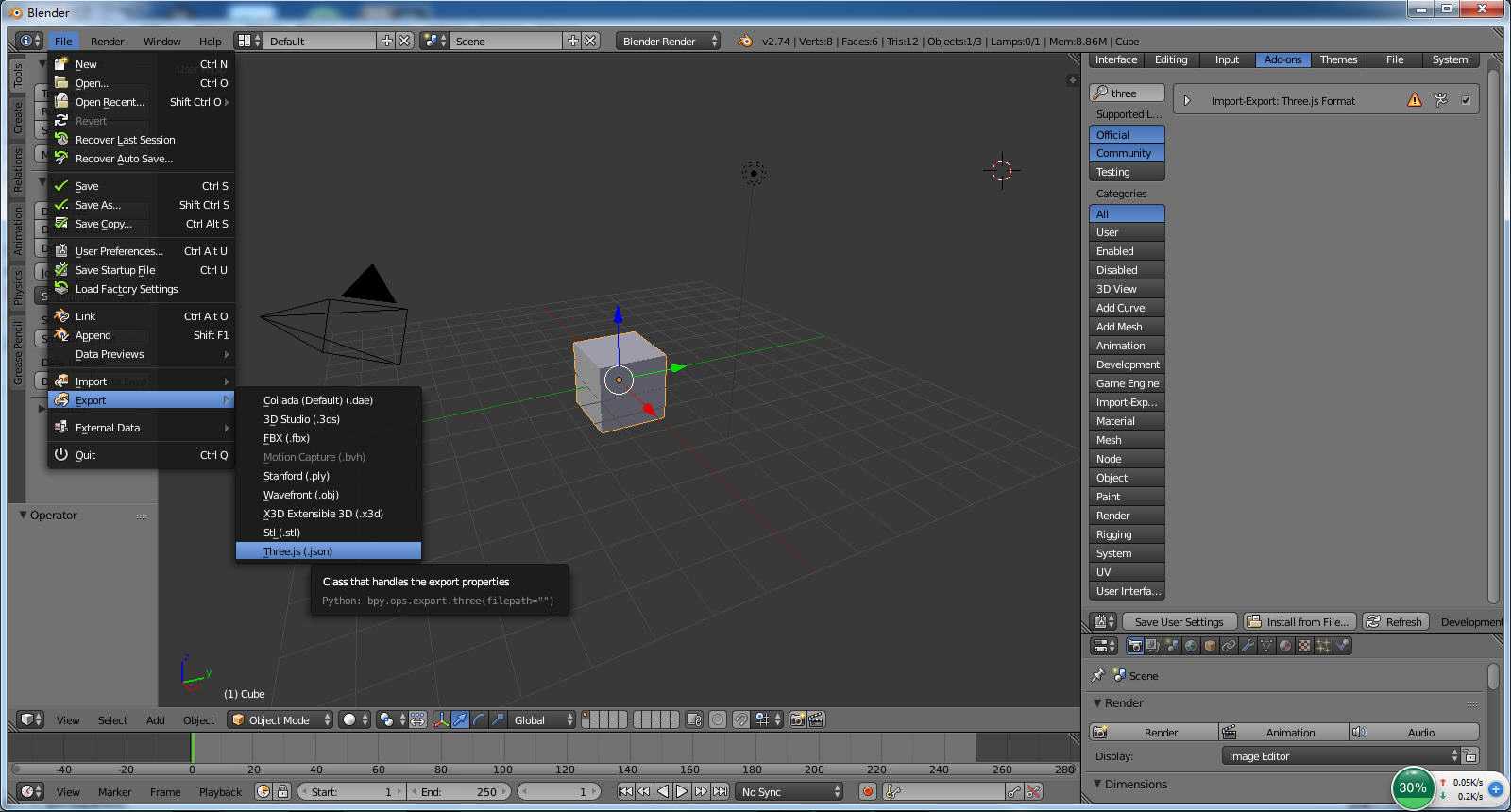
Task: Jump to the last frame on timeline
Action: [x=720, y=791]
